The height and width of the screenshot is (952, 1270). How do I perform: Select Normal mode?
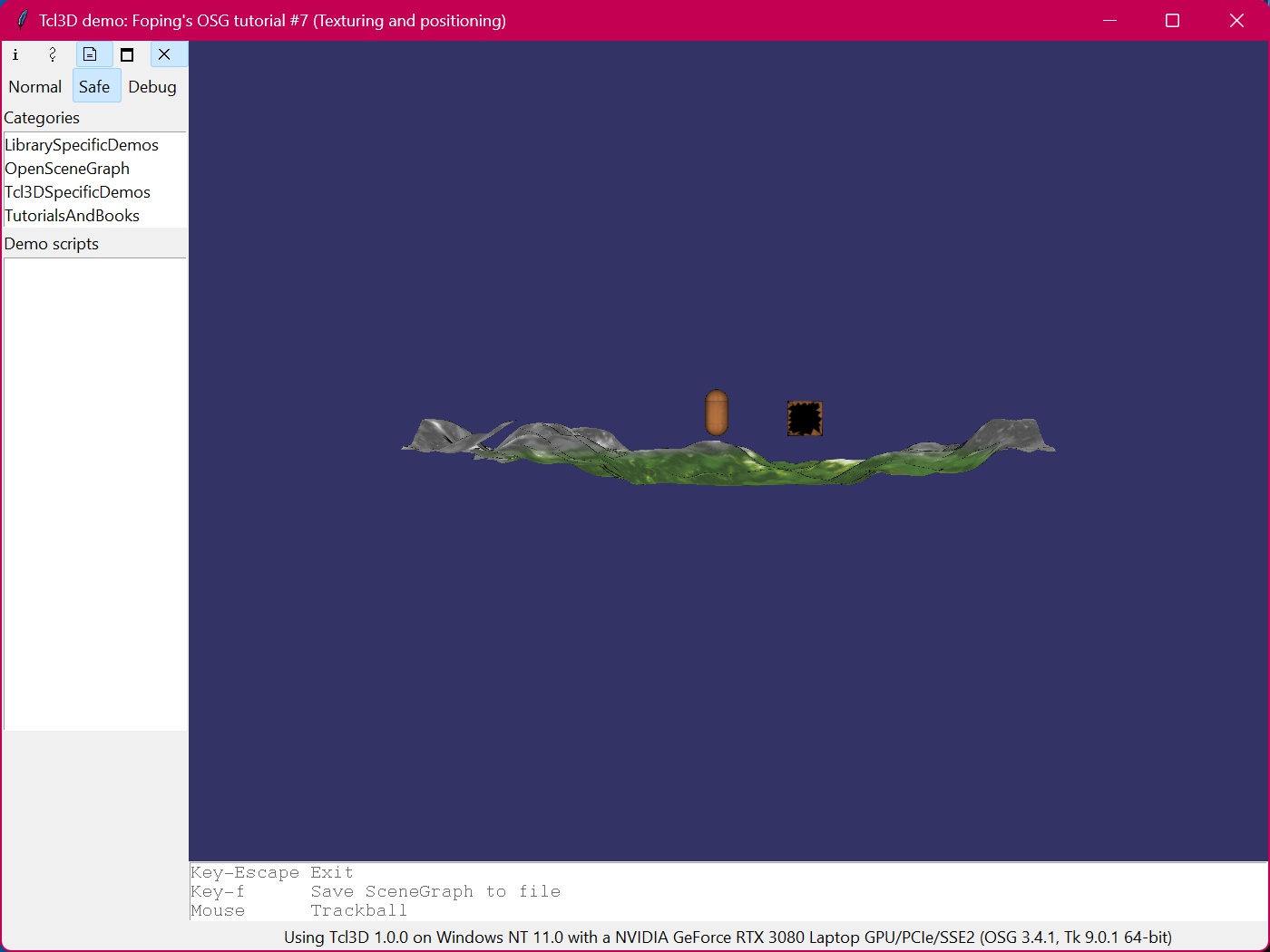35,87
